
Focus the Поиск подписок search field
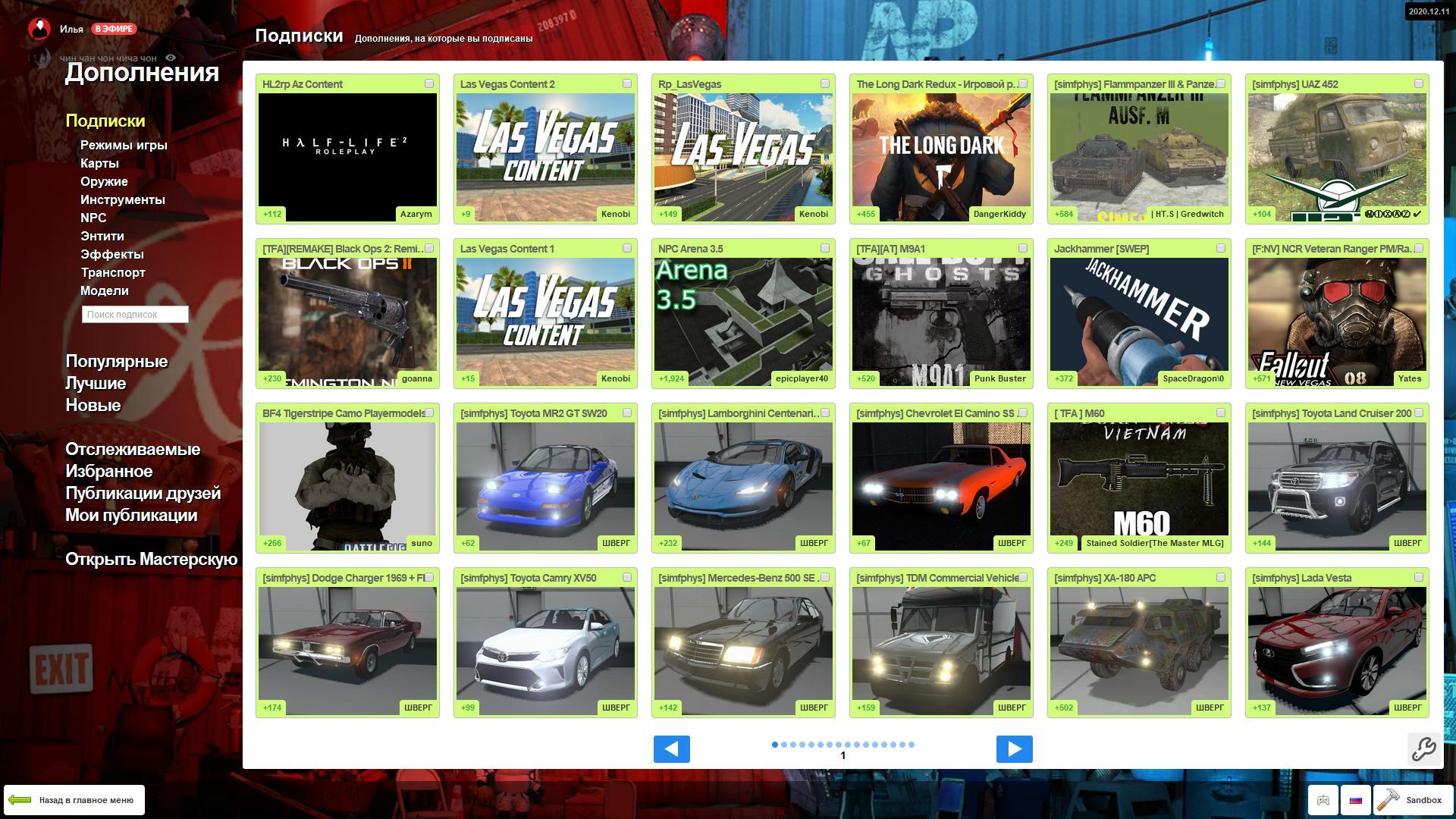[x=135, y=314]
